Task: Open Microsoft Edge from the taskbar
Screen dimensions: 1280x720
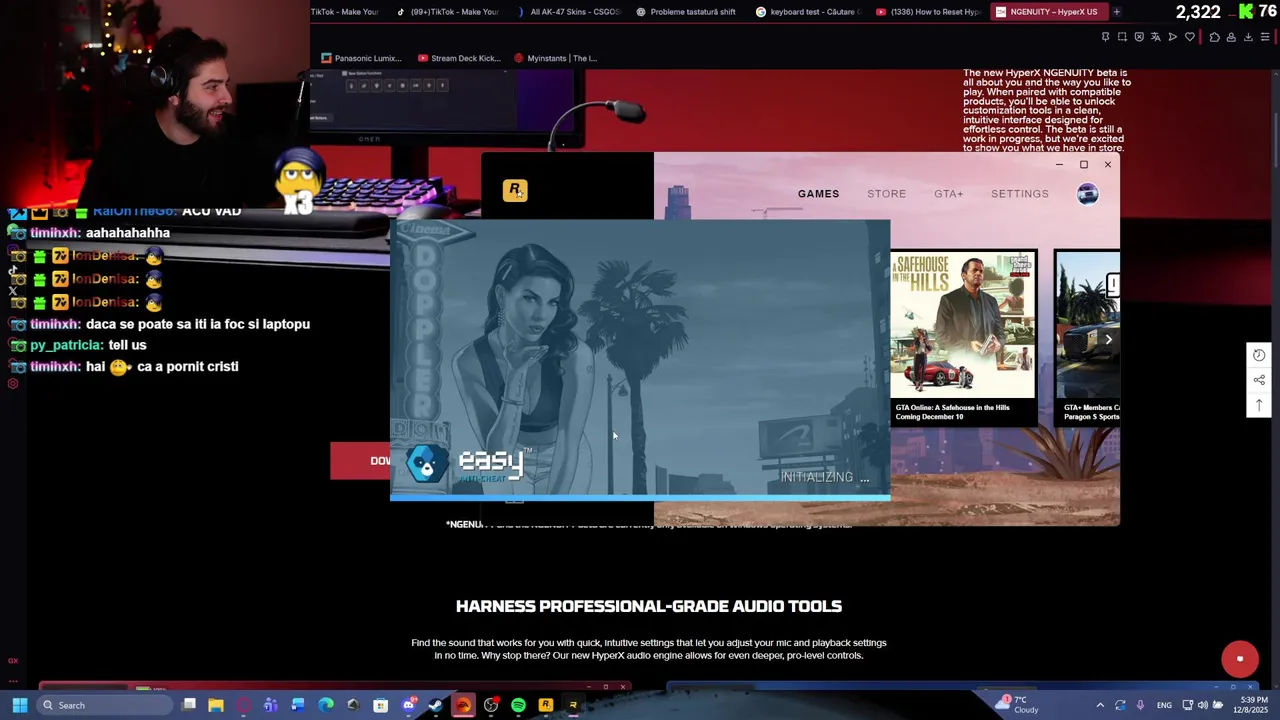Action: click(x=326, y=705)
